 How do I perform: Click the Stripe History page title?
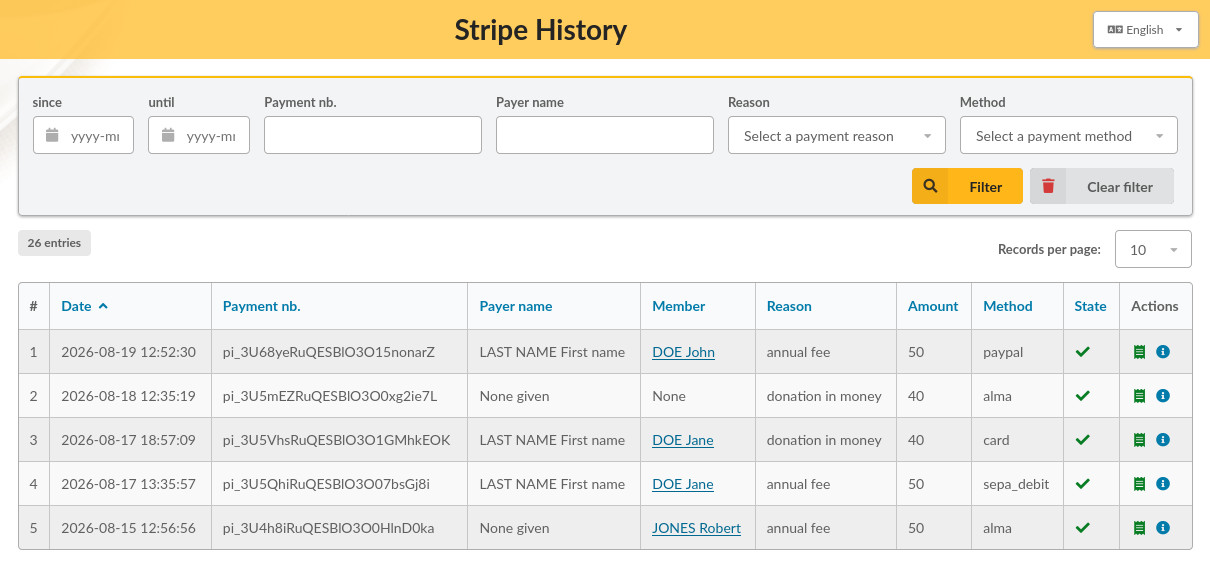pyautogui.click(x=541, y=30)
